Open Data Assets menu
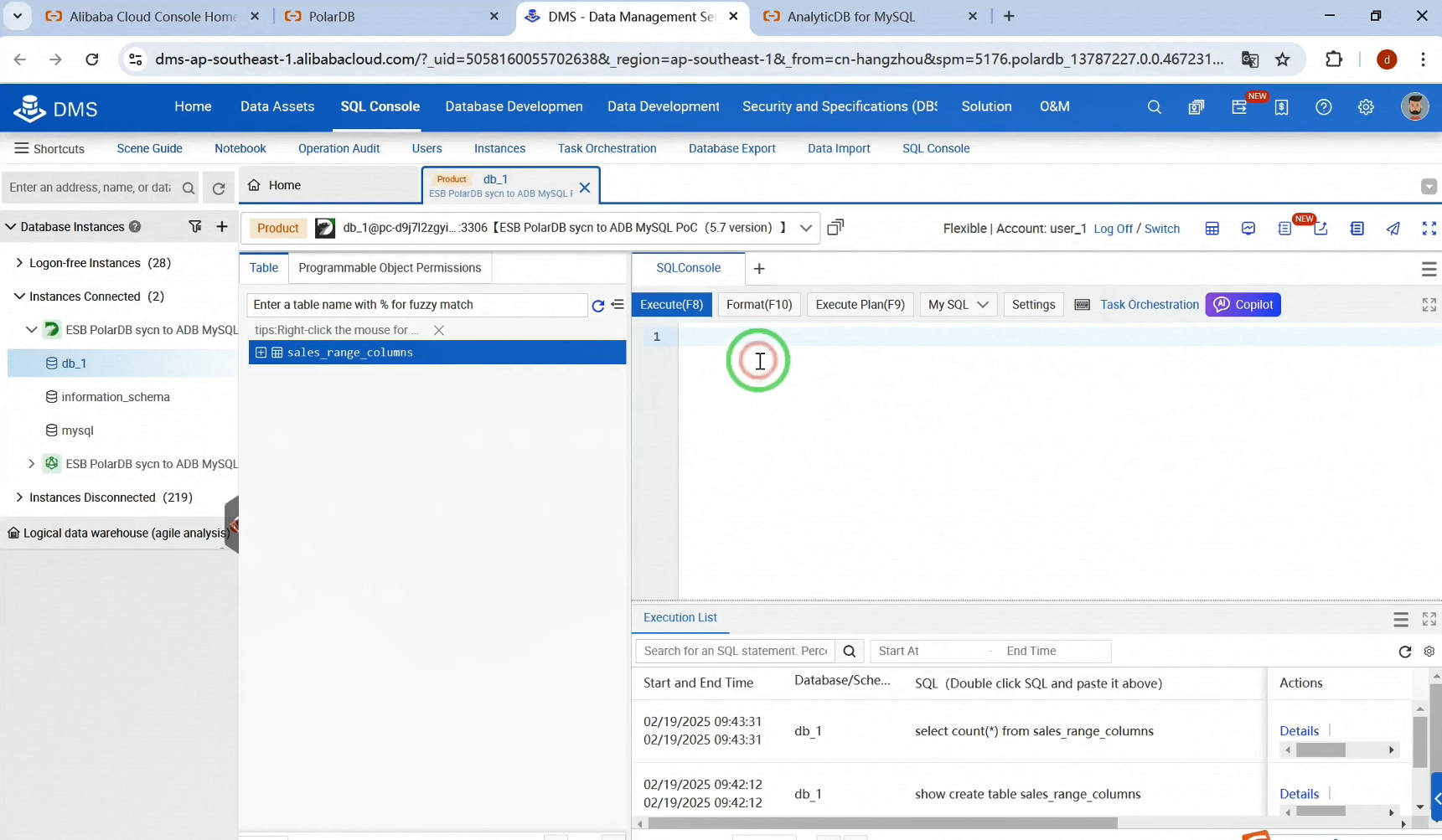This screenshot has height=840, width=1442. (x=277, y=106)
